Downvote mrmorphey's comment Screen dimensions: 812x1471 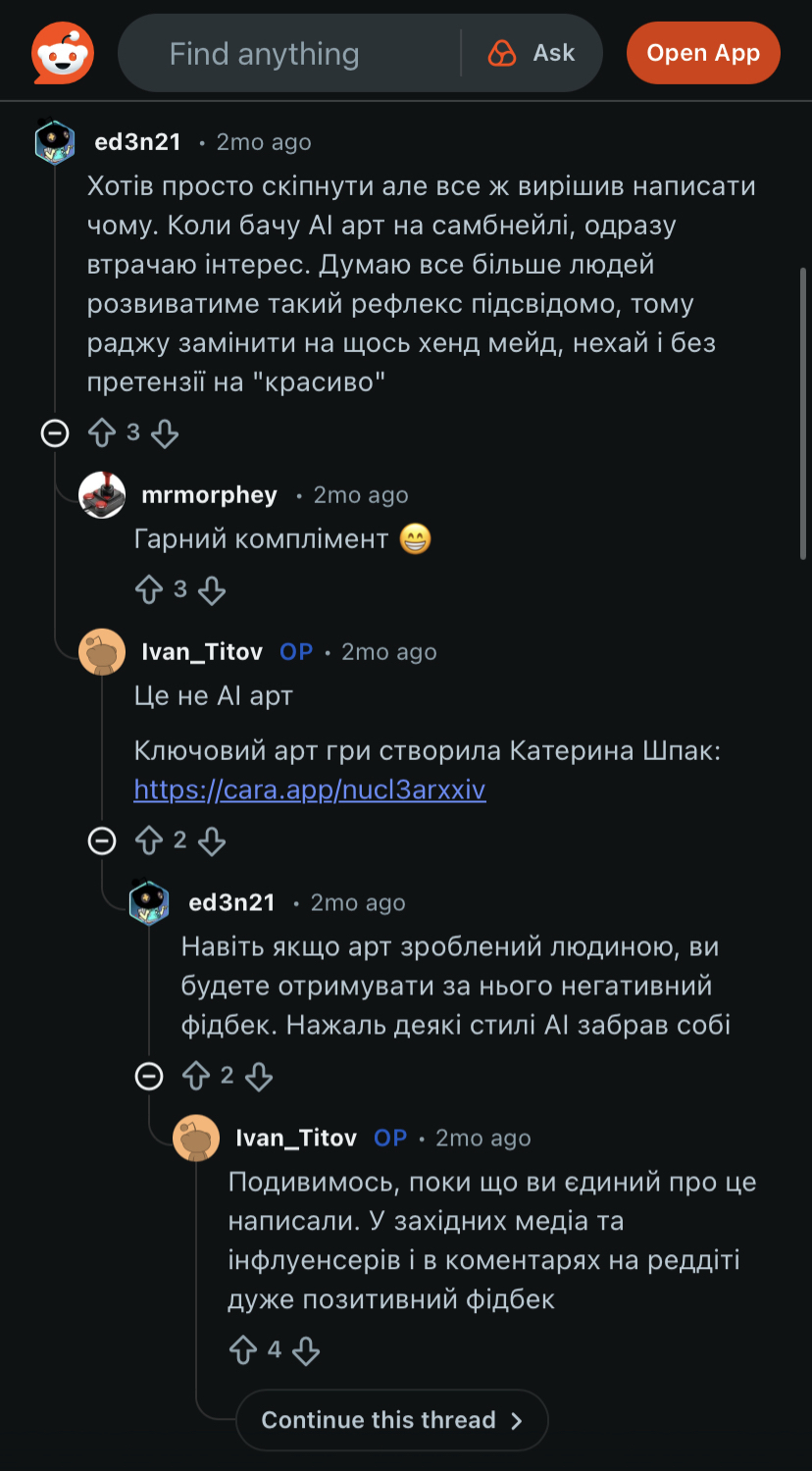point(212,589)
